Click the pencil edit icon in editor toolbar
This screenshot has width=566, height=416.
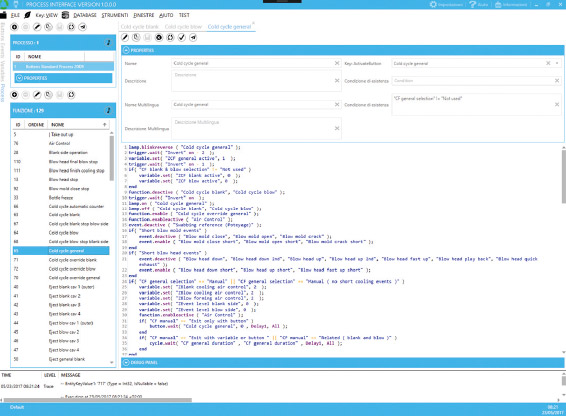[125, 37]
